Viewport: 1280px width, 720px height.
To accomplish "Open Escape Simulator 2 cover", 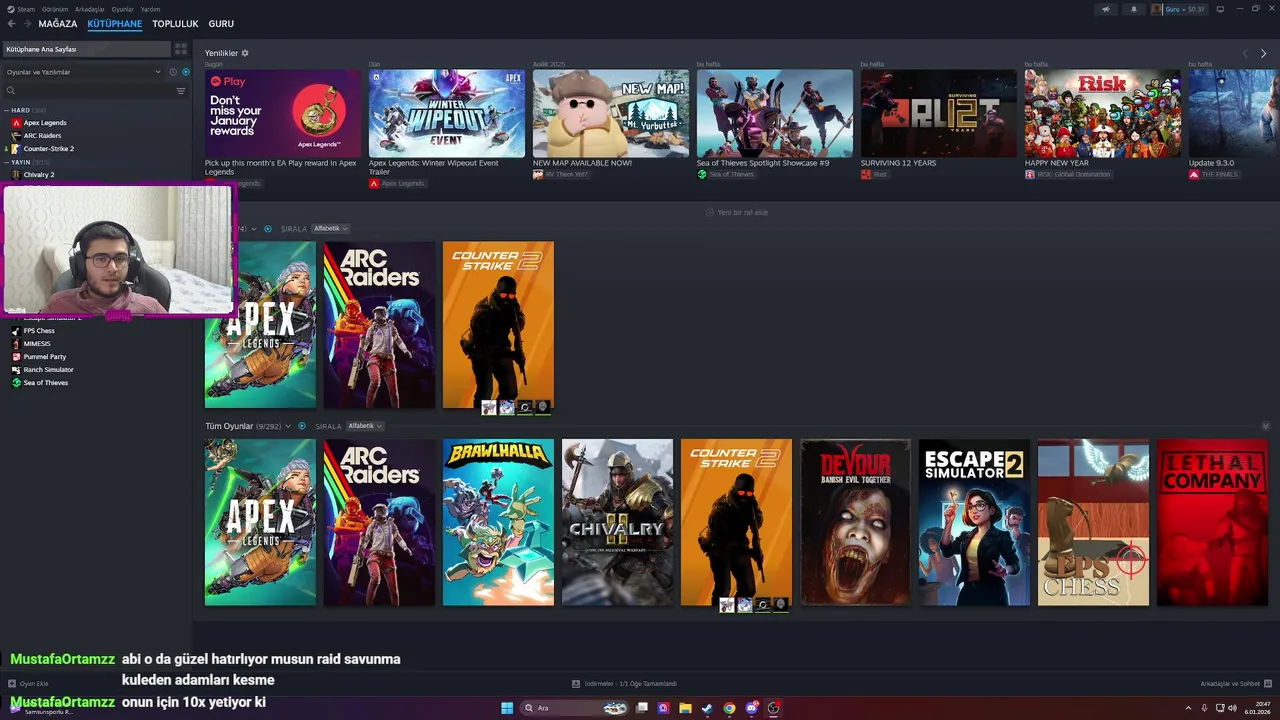I will 974,522.
